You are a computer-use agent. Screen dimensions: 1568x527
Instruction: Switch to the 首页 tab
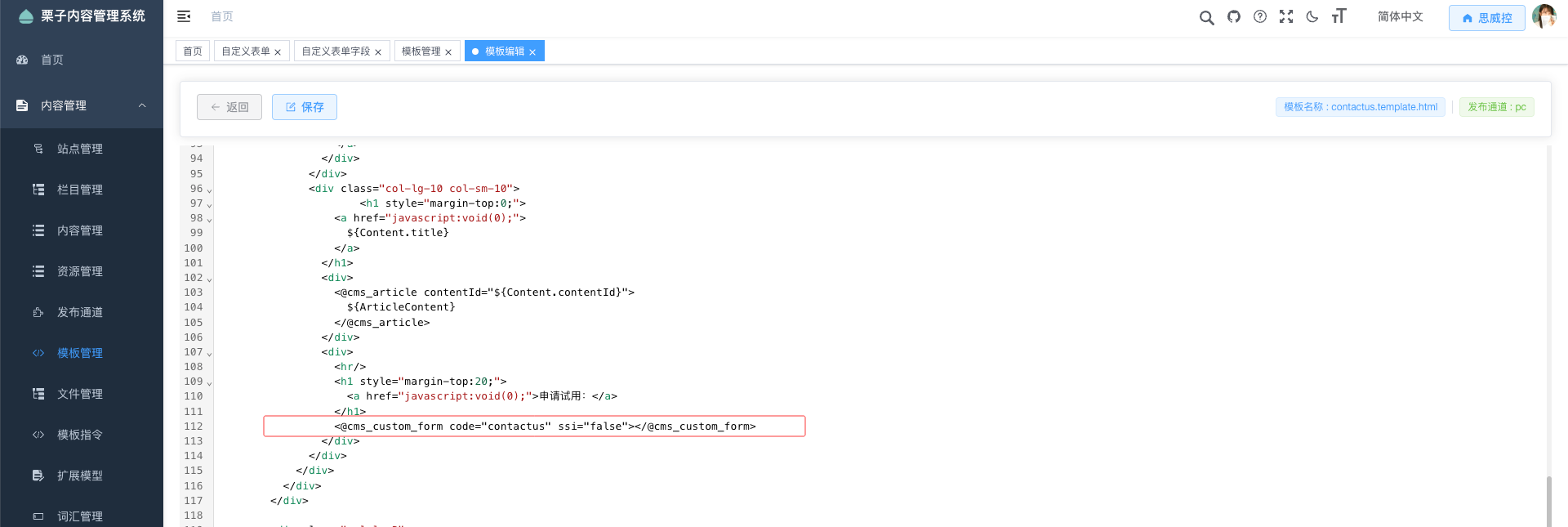tap(193, 51)
